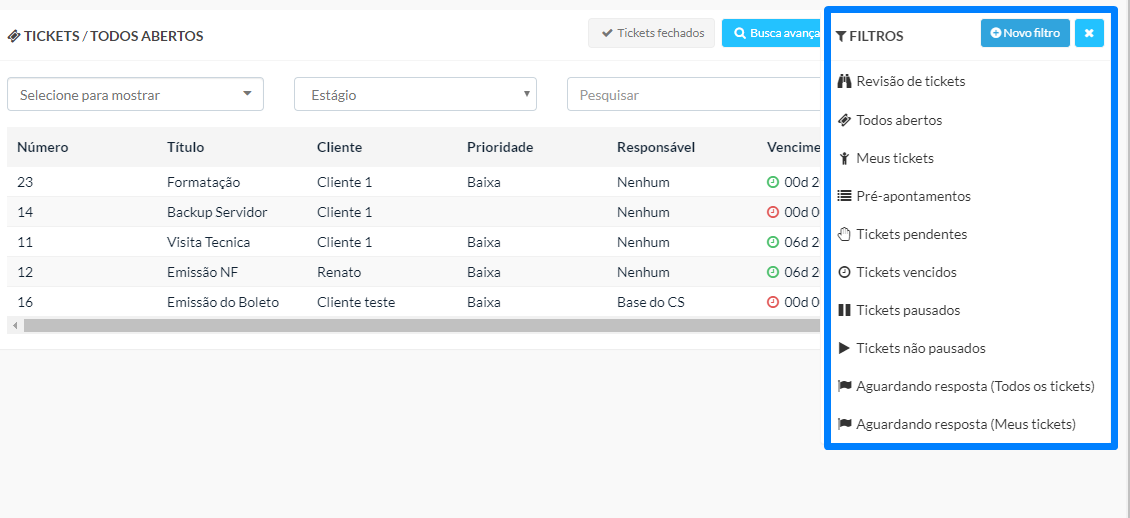Click the Pesquisar search field

pos(694,94)
